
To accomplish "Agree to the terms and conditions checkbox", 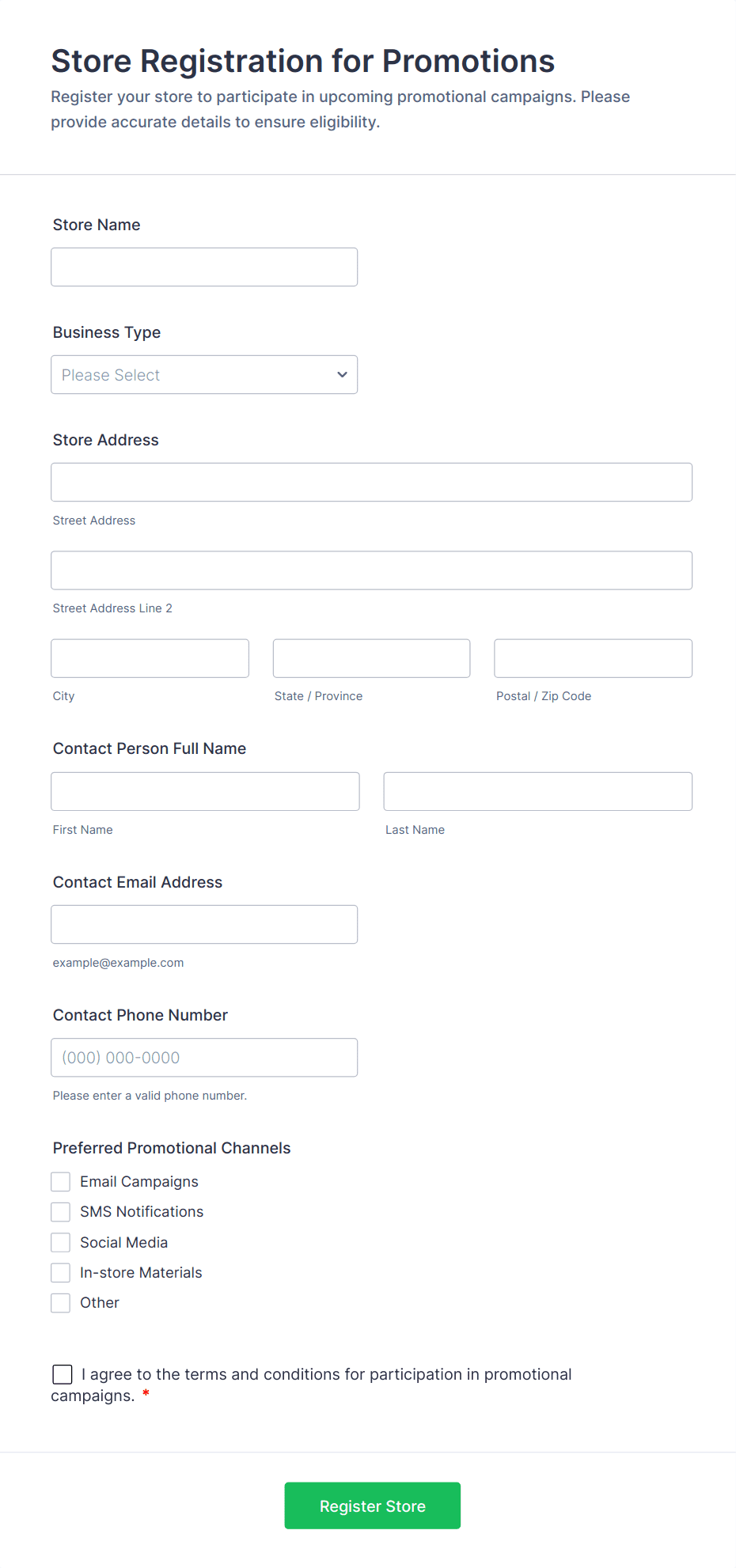I will [63, 1375].
